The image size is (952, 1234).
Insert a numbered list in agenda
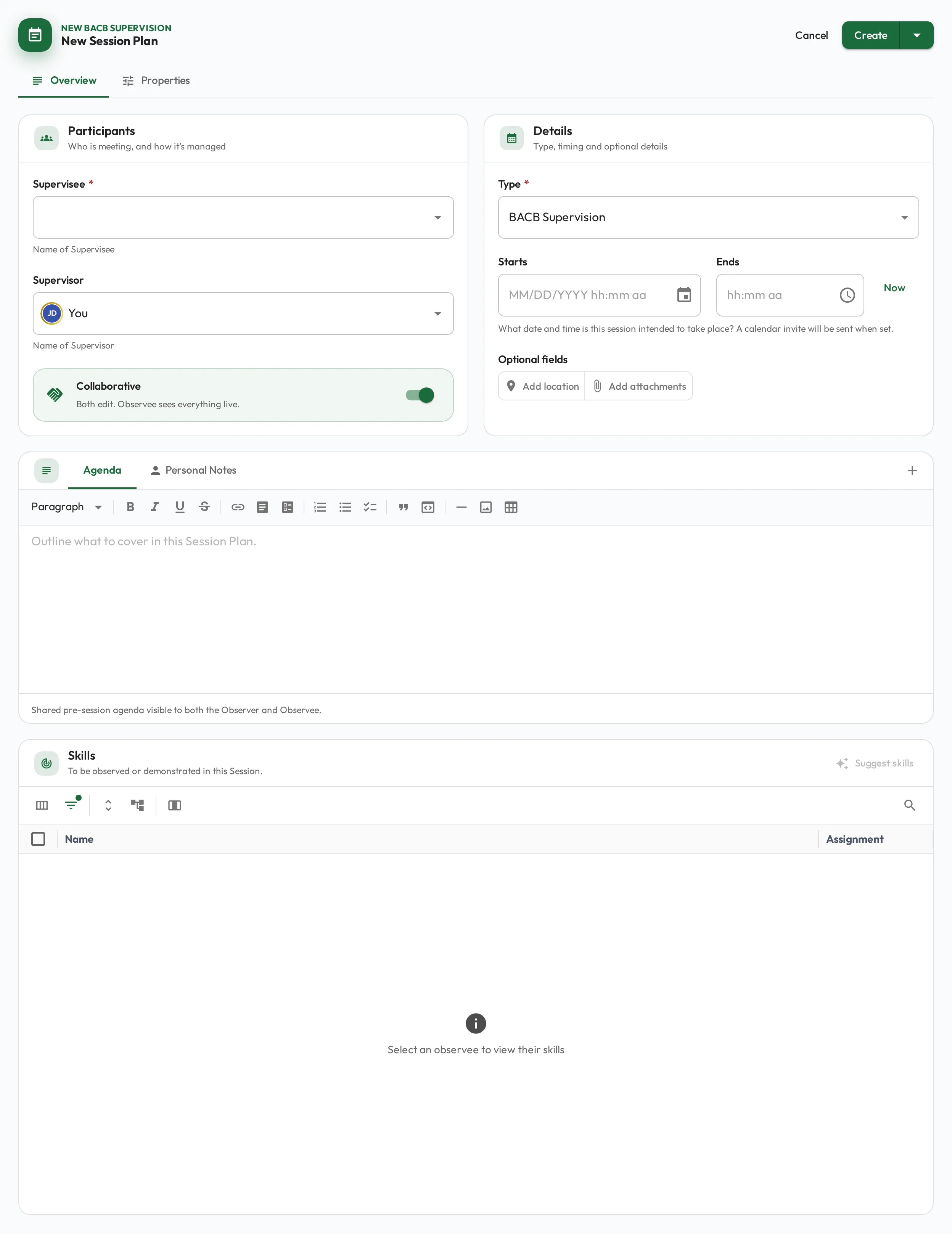point(320,507)
